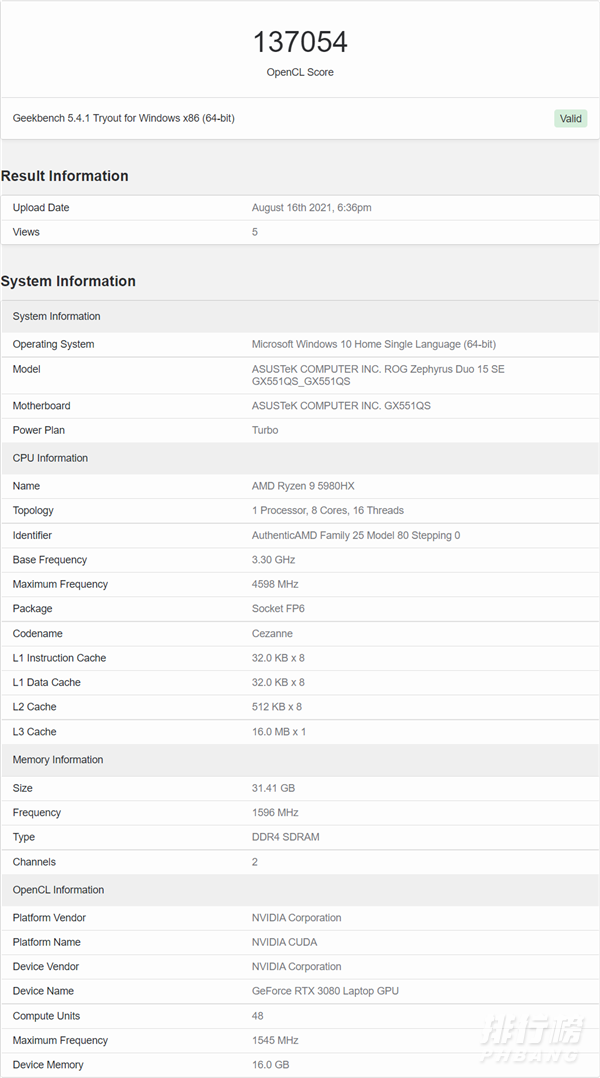Select the 16.0 MB x 1 value
The width and height of the screenshot is (600, 1078).
(279, 732)
